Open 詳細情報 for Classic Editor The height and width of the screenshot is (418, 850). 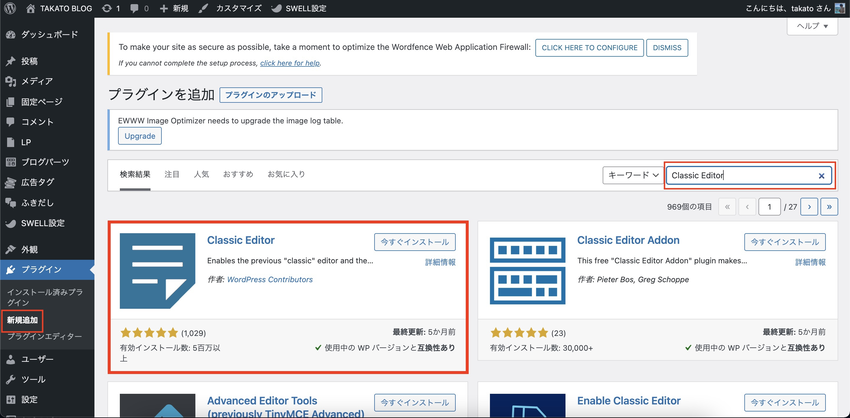pos(440,262)
